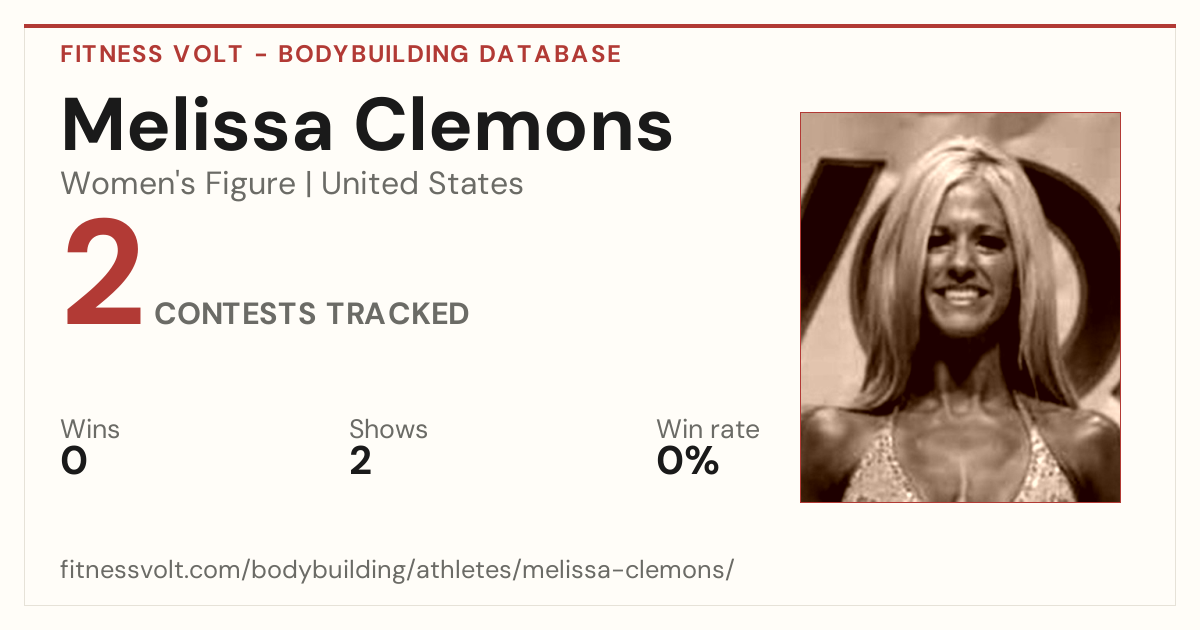Click the shows value 2
This screenshot has width=1200, height=630.
[360, 461]
